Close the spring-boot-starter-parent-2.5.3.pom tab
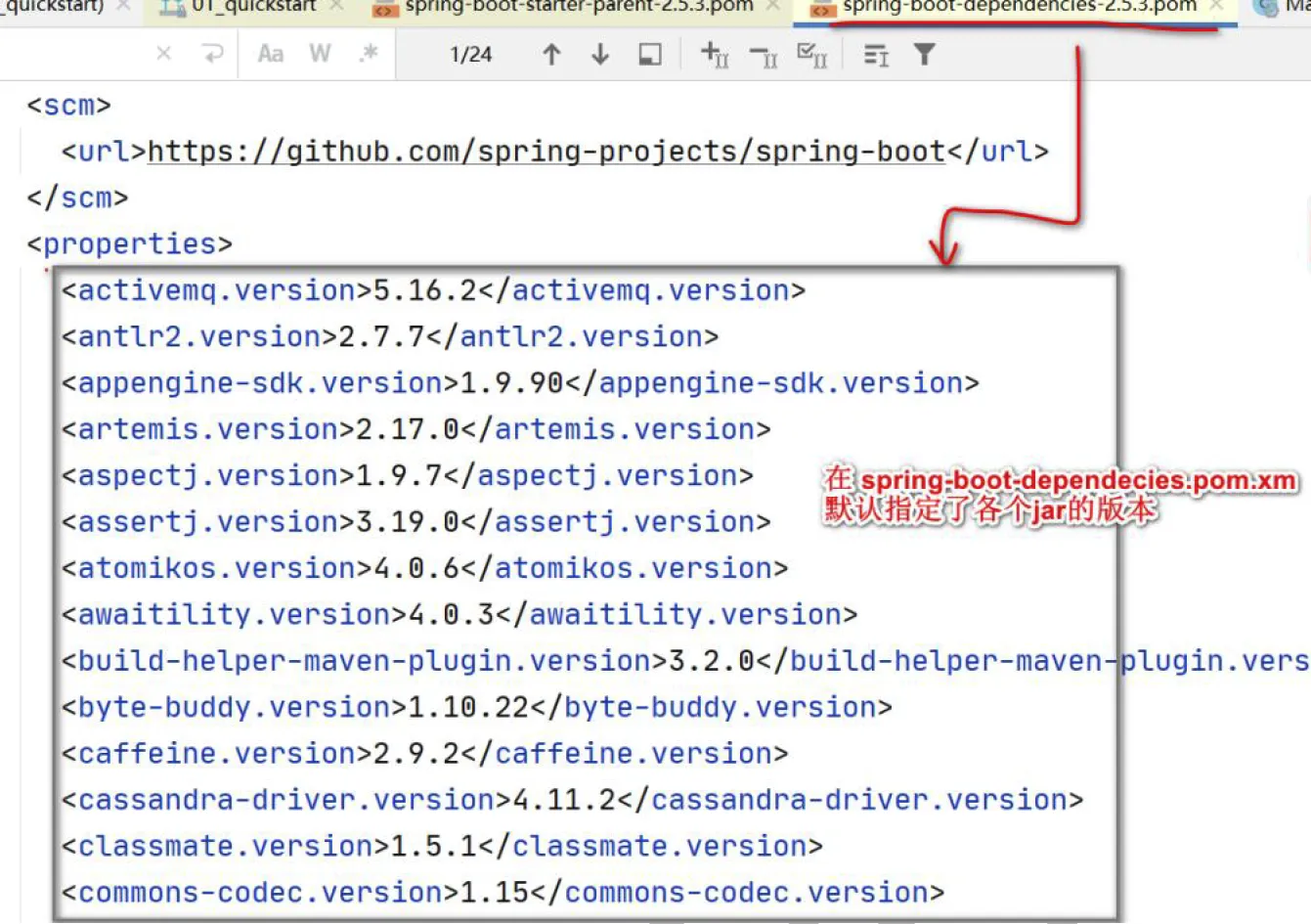This screenshot has width=1311, height=924. 772,6
